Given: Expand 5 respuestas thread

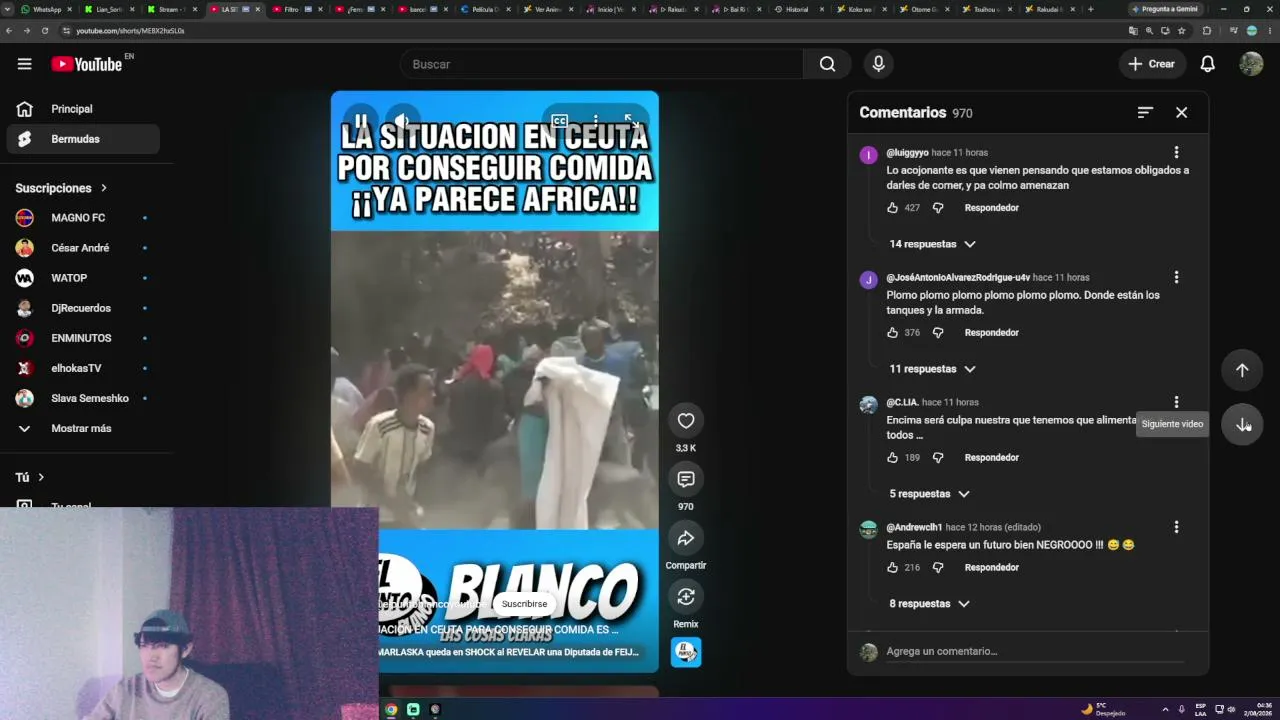Looking at the screenshot, I should pos(929,494).
